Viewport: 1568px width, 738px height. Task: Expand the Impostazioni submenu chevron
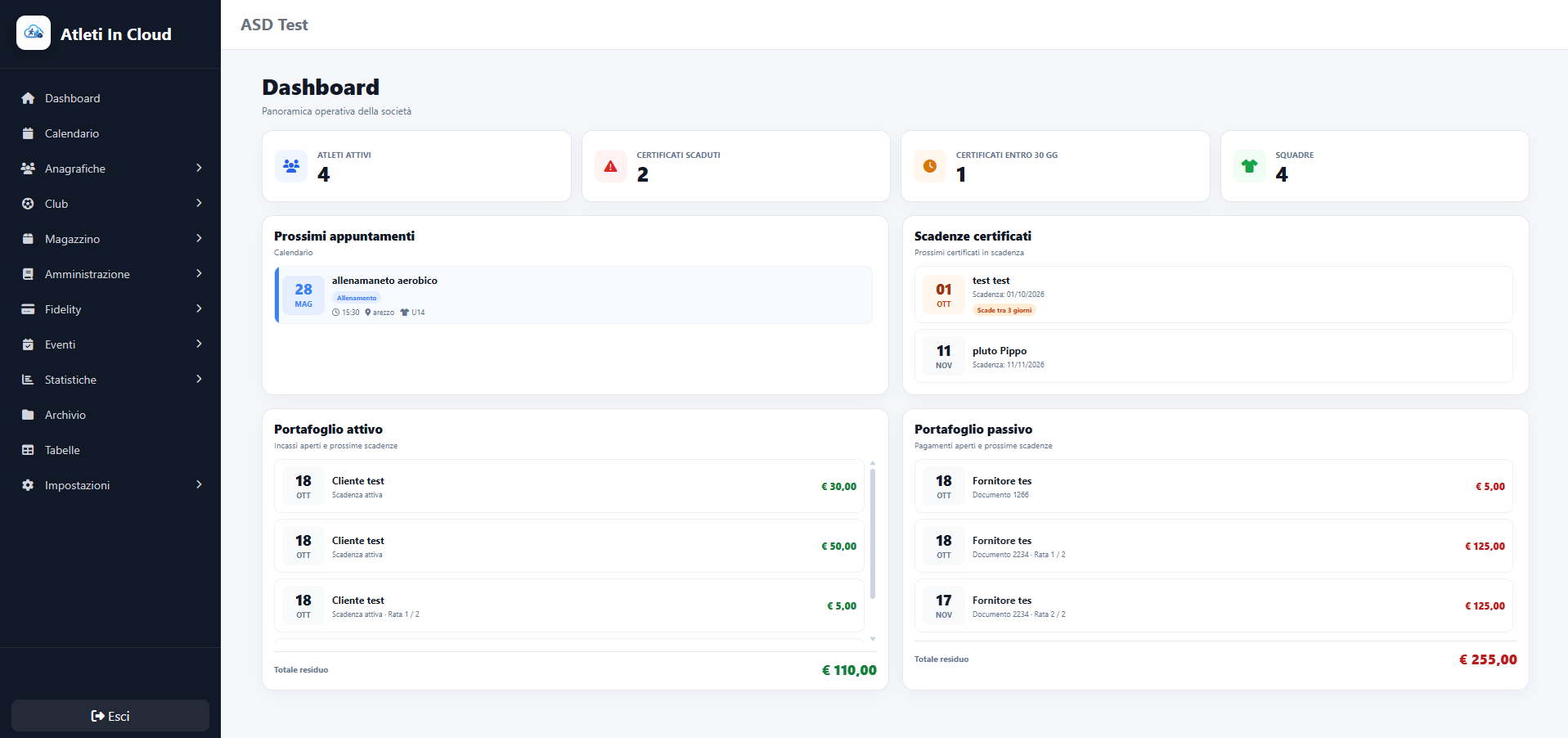pyautogui.click(x=199, y=484)
